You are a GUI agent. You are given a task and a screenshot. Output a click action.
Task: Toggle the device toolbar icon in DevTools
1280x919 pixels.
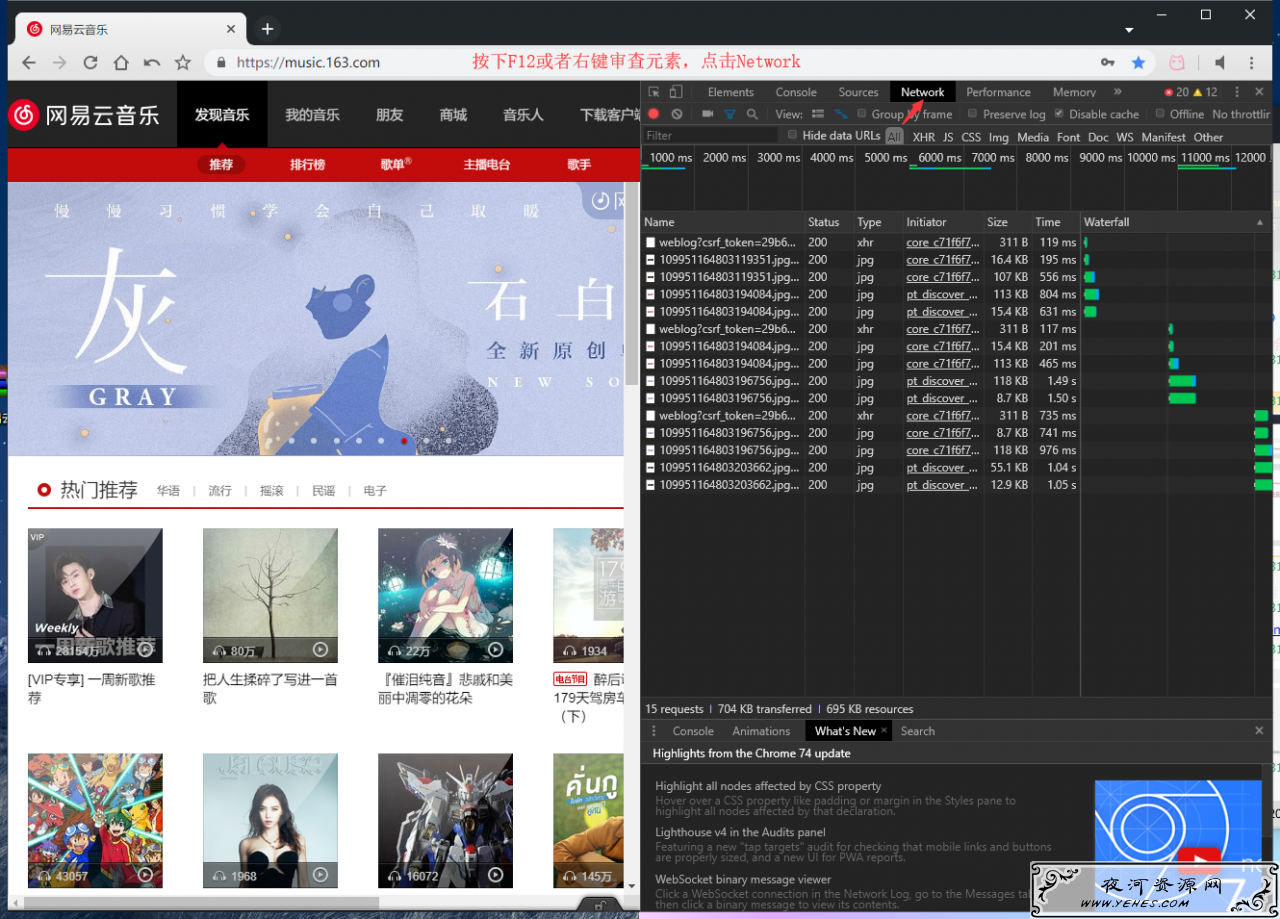[678, 92]
